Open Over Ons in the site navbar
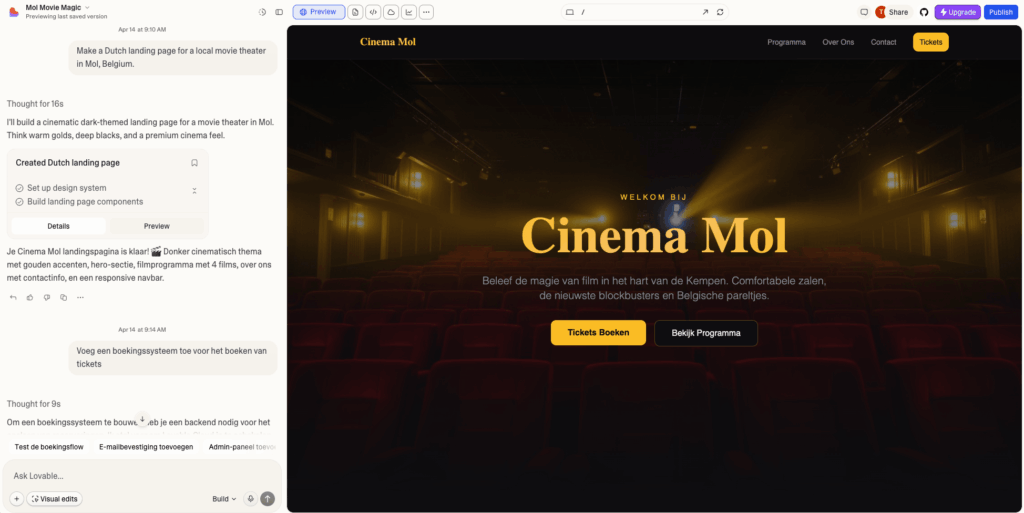1024x513 pixels. tap(838, 42)
